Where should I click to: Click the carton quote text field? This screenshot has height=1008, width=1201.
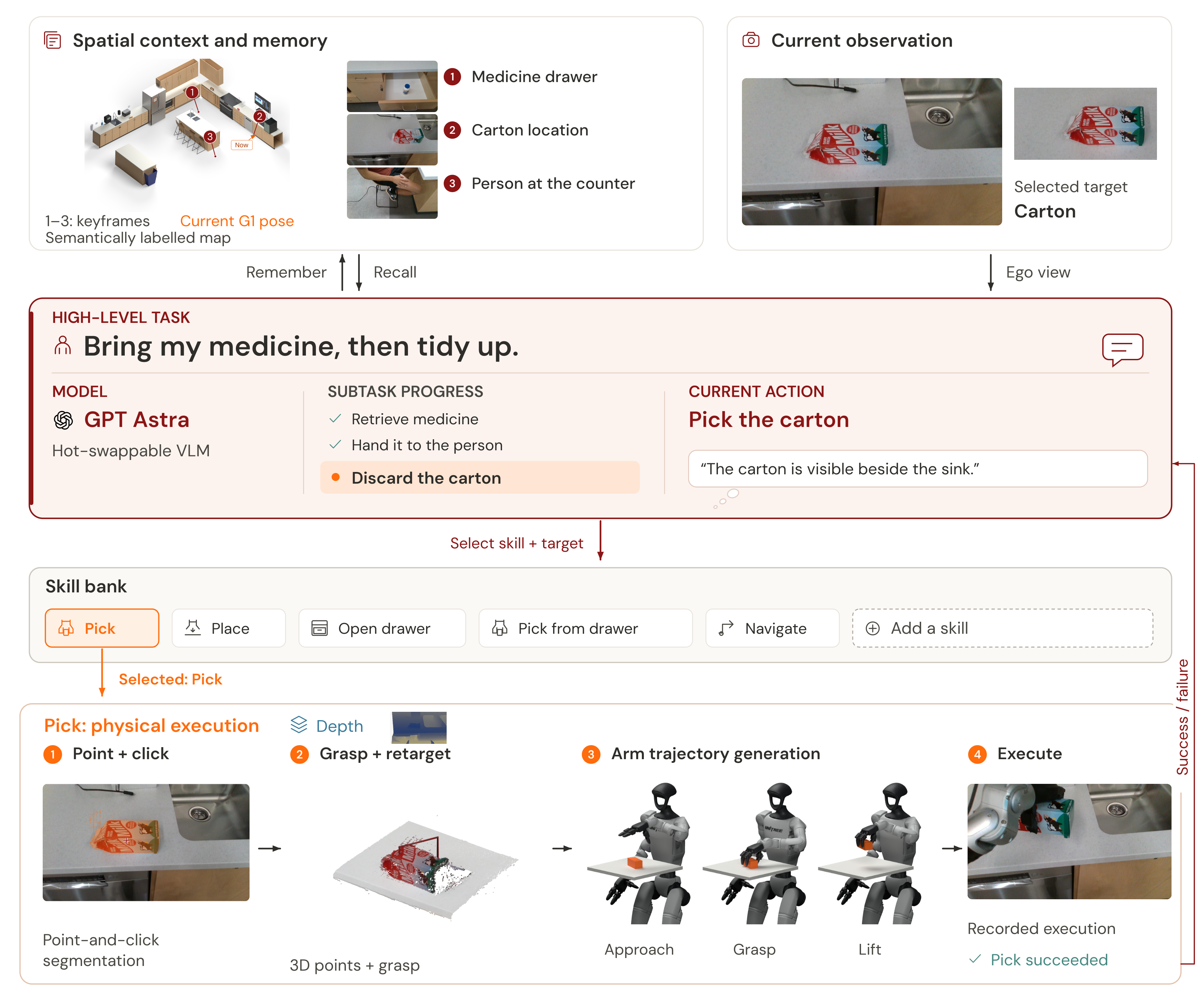coord(917,469)
